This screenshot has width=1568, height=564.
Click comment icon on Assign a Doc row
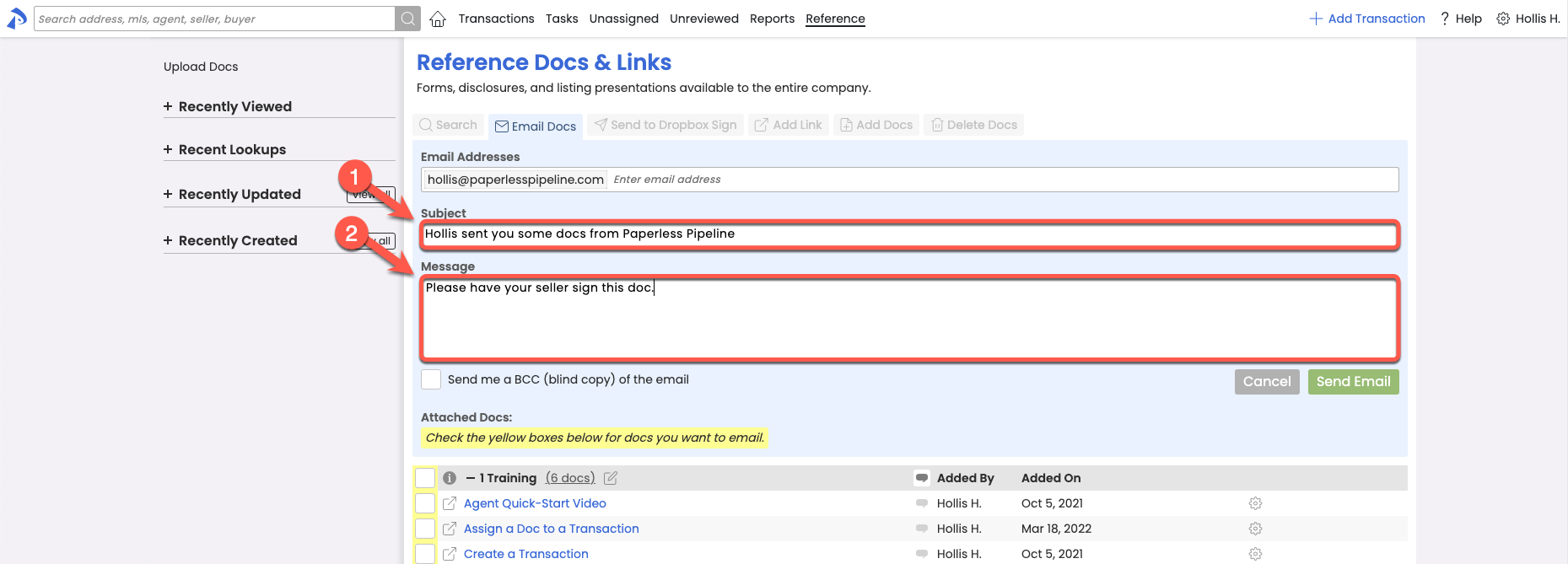click(x=921, y=529)
